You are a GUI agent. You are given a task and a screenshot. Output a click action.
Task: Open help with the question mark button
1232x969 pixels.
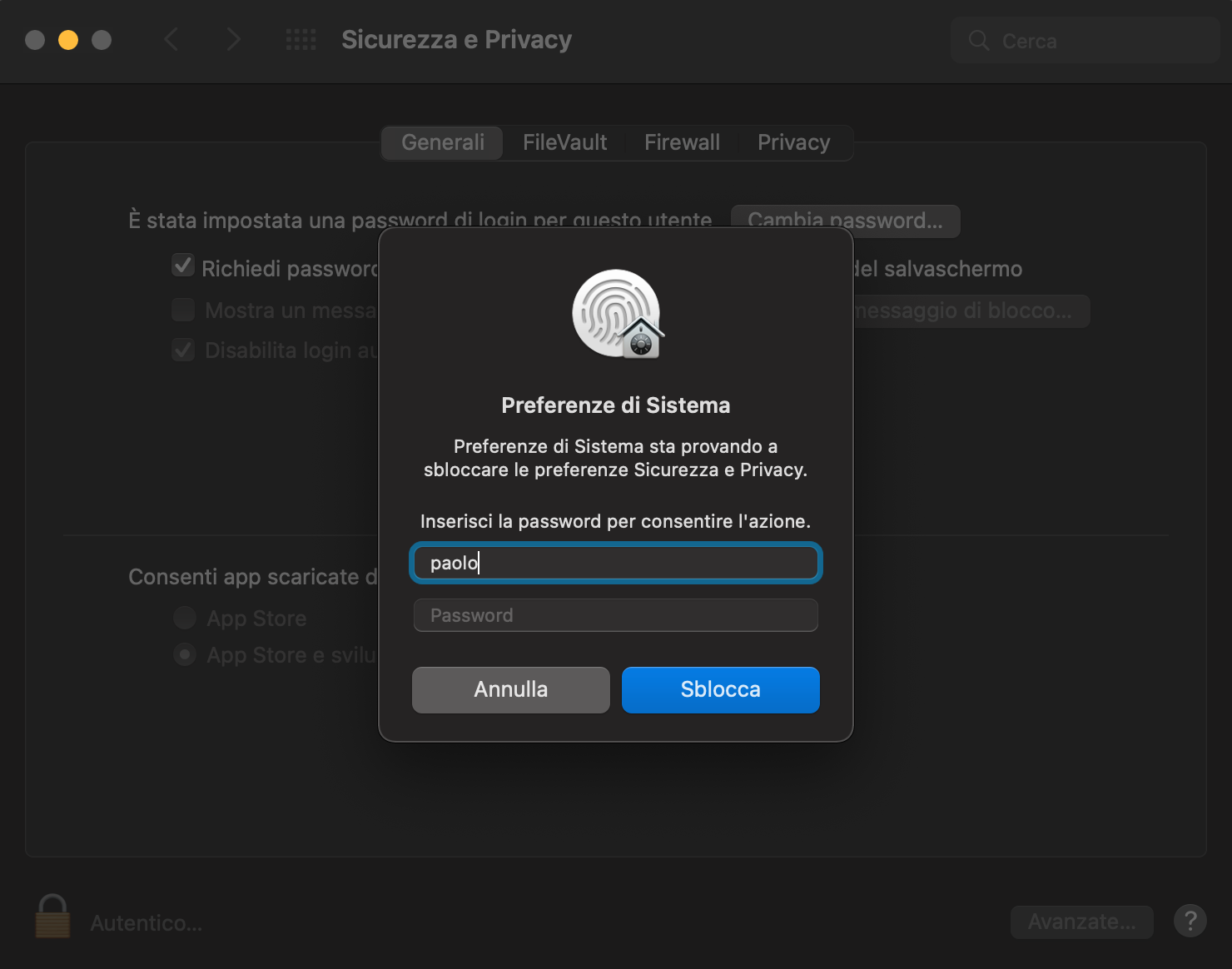click(x=1190, y=921)
